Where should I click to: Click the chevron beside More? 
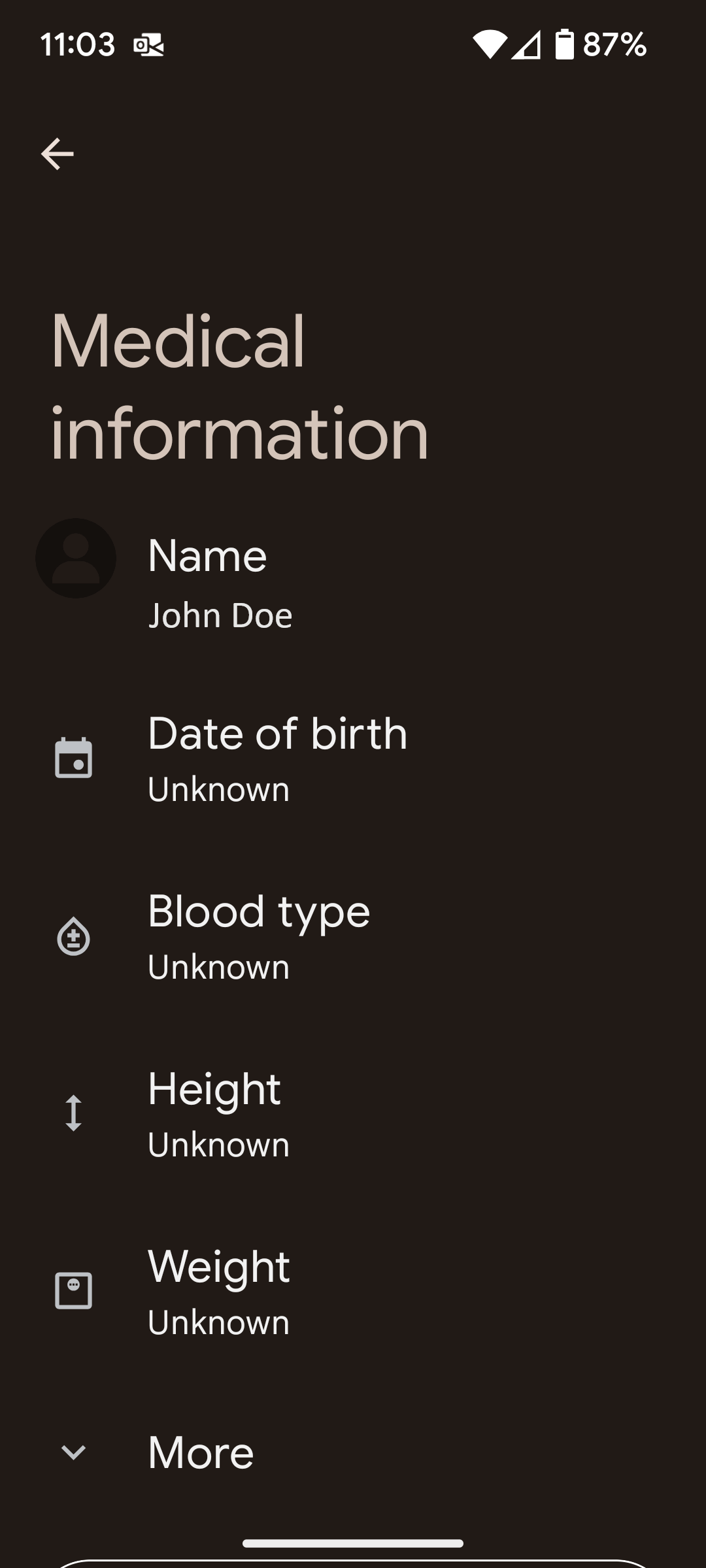pyautogui.click(x=74, y=1452)
